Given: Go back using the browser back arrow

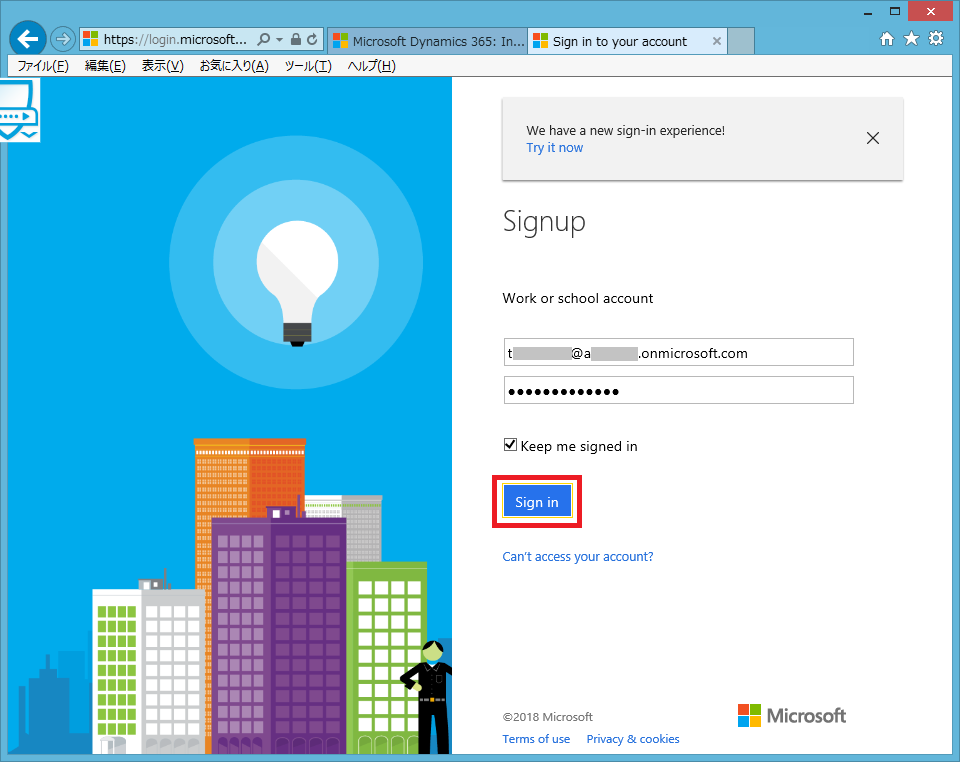Looking at the screenshot, I should coord(28,39).
